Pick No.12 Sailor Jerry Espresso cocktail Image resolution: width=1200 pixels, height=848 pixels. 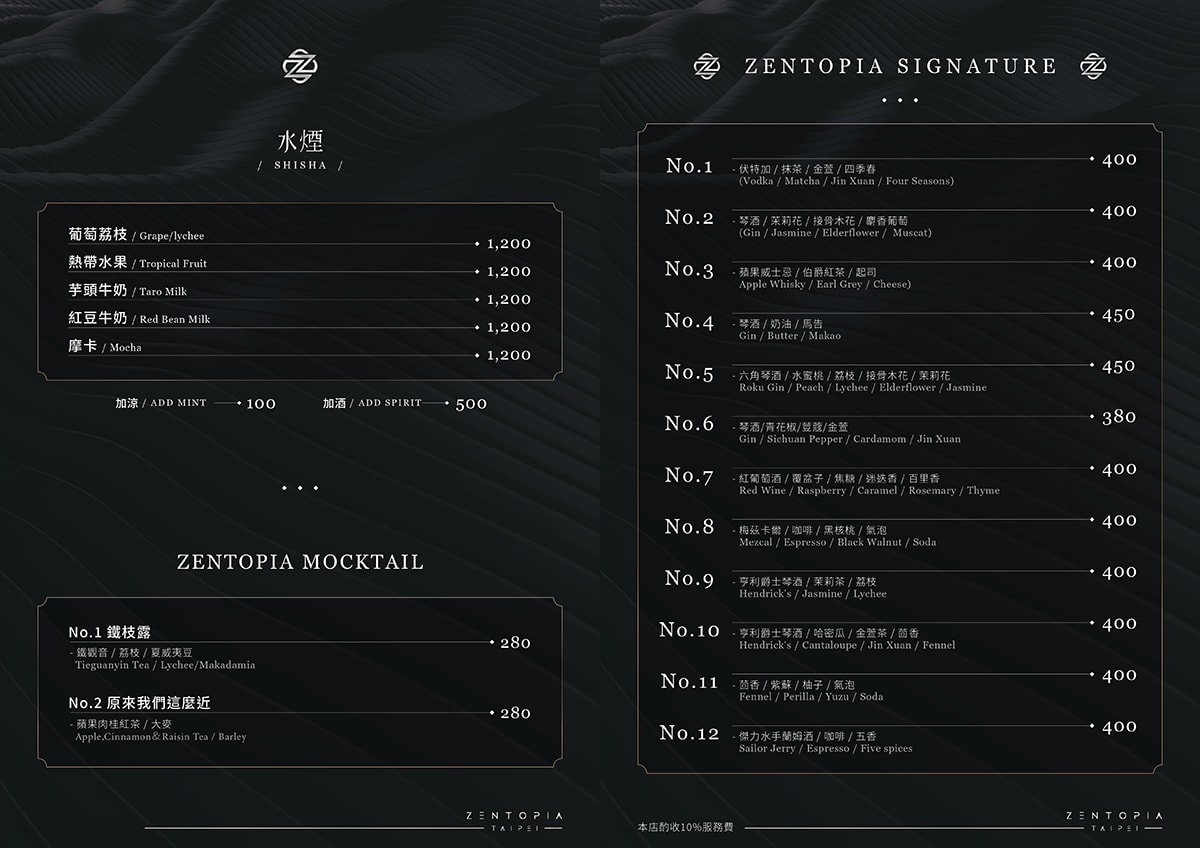[x=901, y=737]
